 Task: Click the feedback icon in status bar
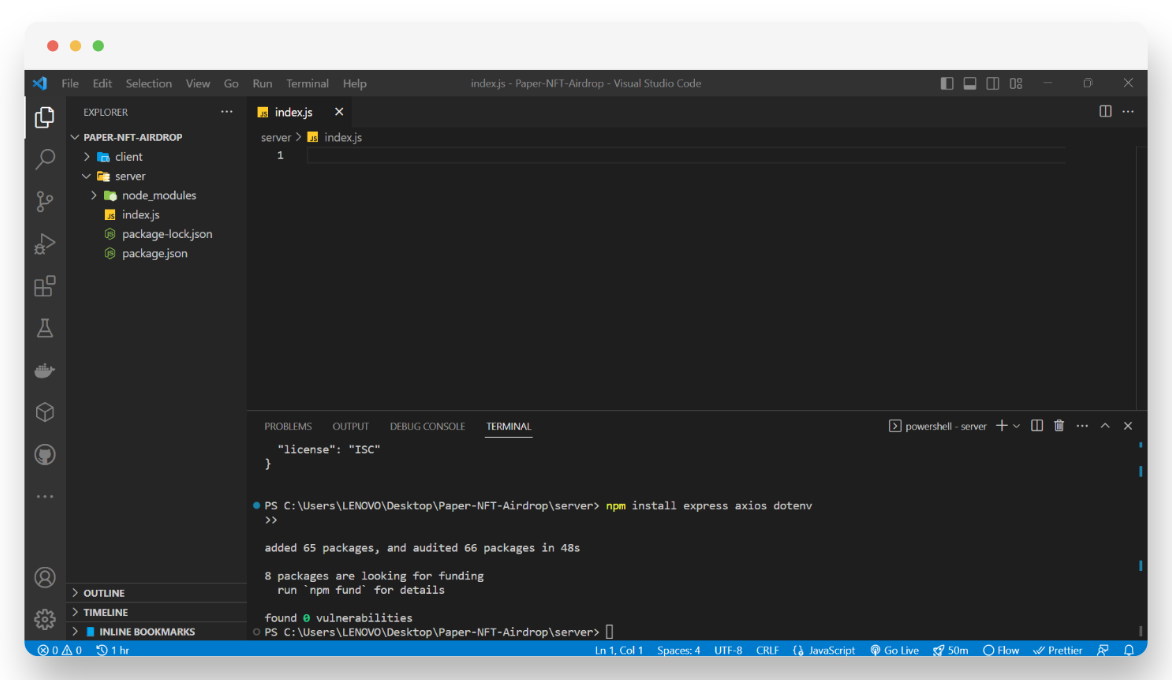pos(1102,650)
